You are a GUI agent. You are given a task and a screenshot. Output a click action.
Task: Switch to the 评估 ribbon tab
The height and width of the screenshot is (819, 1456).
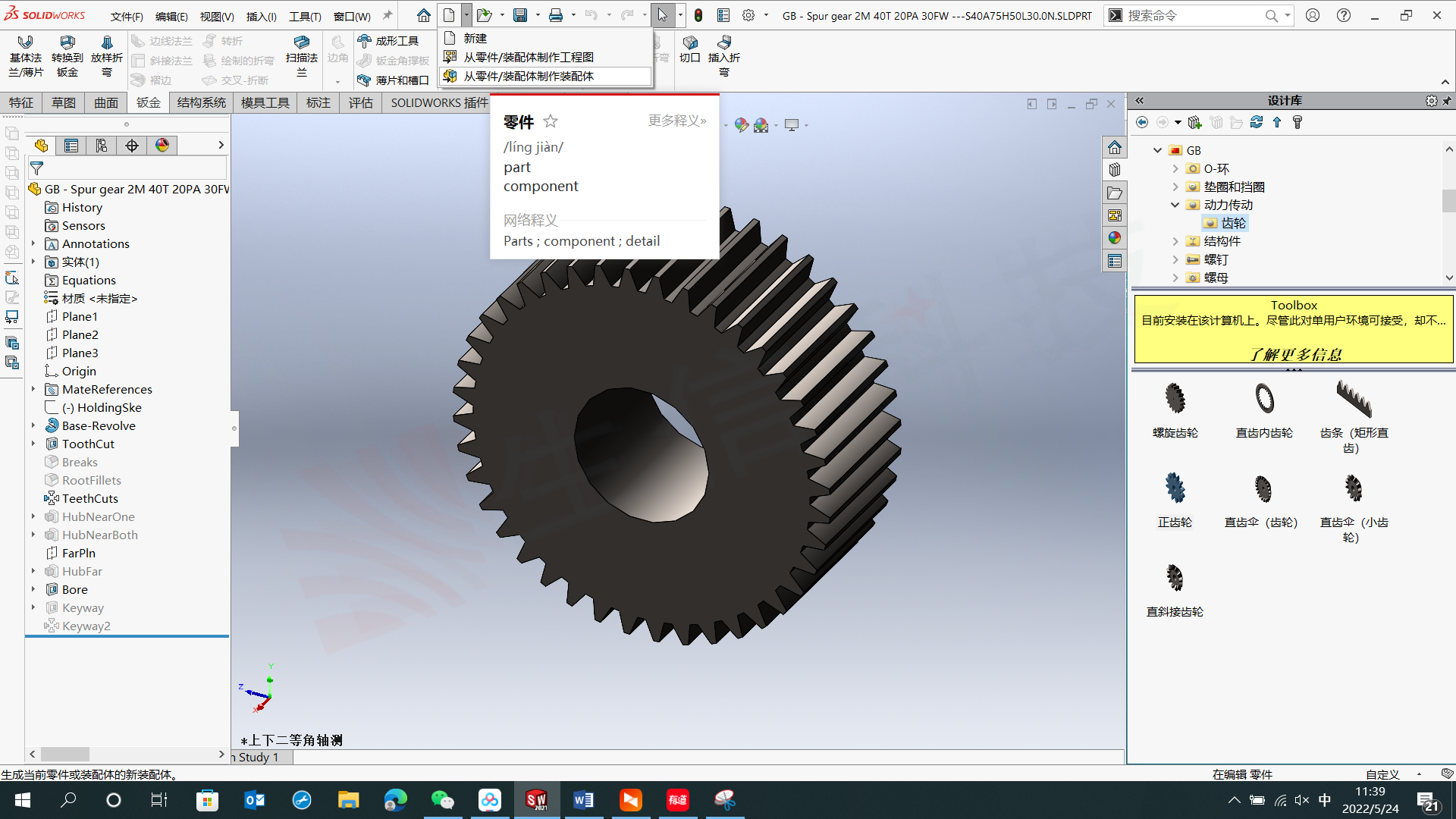pos(360,102)
